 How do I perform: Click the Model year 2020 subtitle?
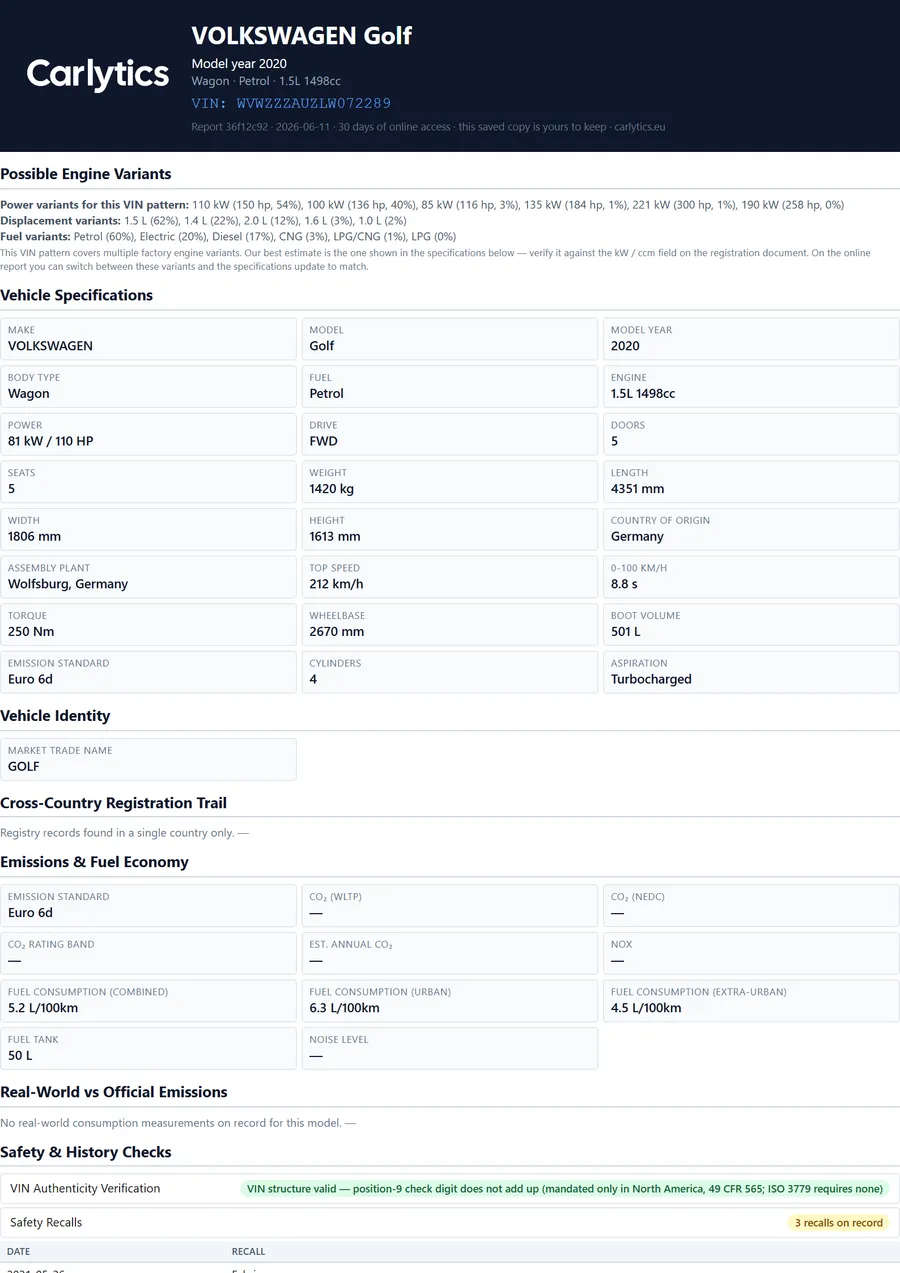(x=239, y=64)
